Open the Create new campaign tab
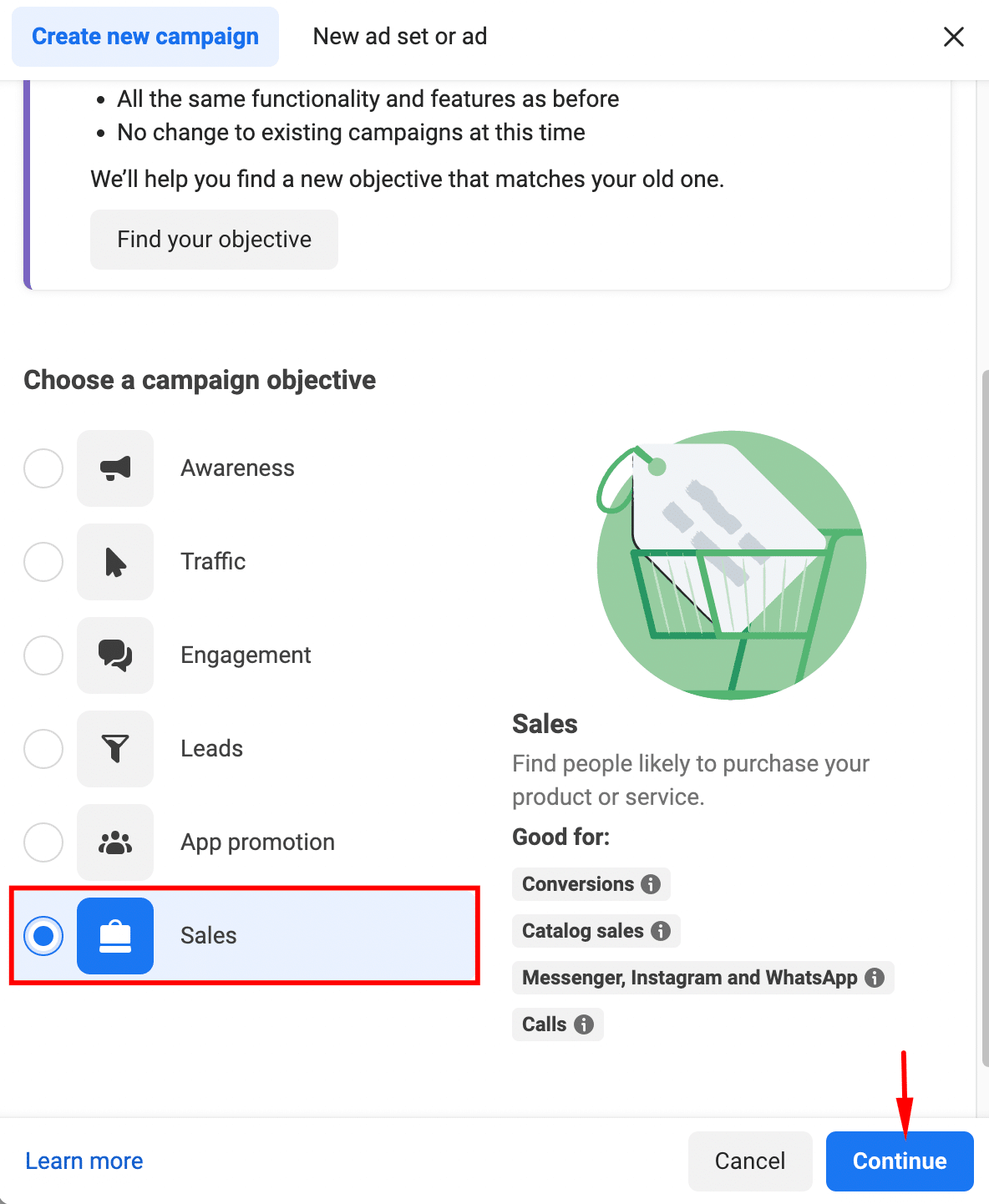Viewport: 989px width, 1204px height. click(x=145, y=37)
